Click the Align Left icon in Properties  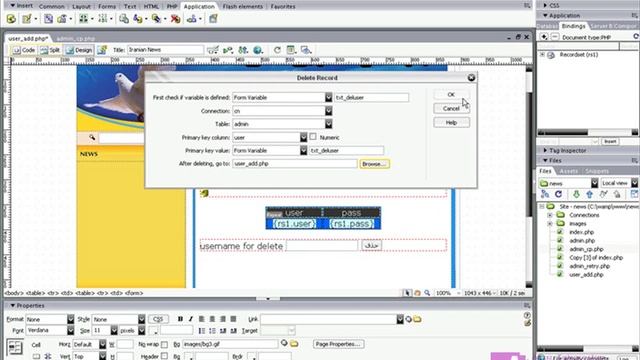pos(202,319)
